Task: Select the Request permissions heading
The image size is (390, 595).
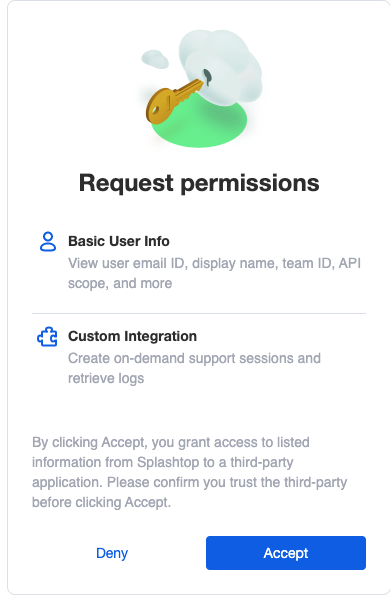Action: [x=199, y=183]
